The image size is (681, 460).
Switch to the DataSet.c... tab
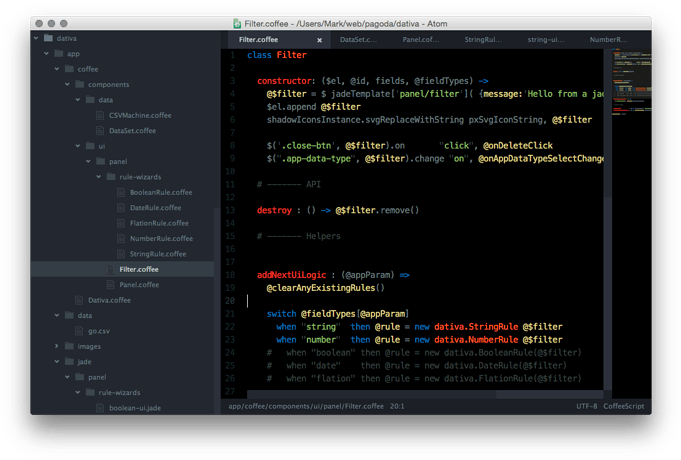coord(358,40)
